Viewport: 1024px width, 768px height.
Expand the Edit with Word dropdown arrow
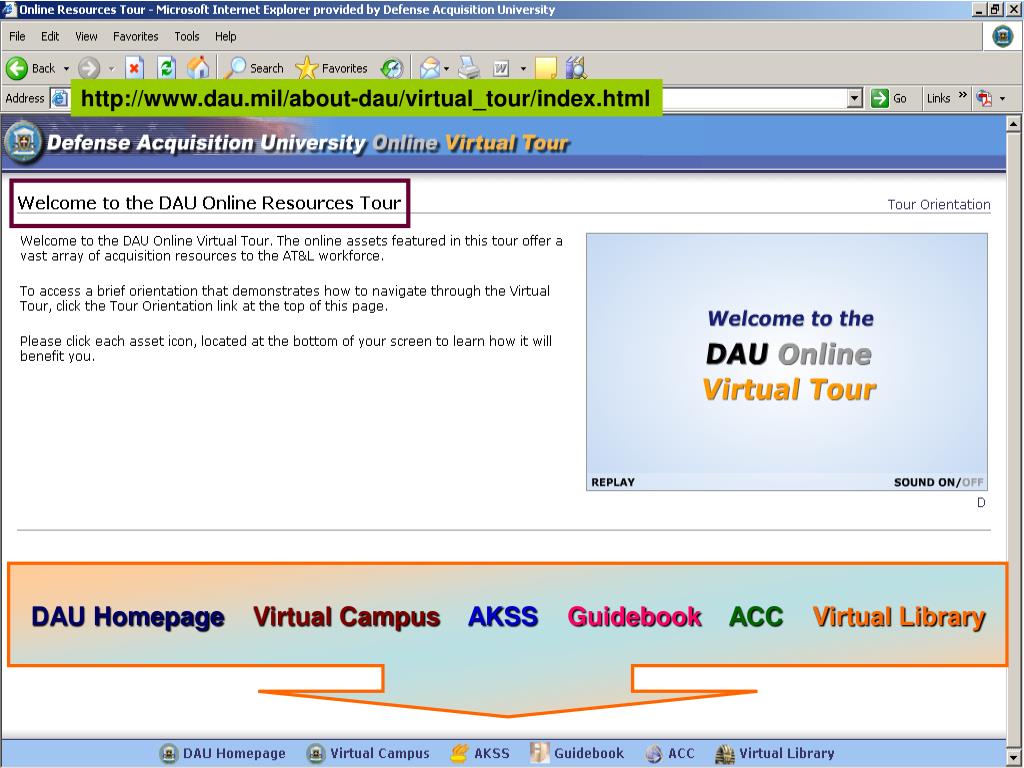(x=523, y=69)
